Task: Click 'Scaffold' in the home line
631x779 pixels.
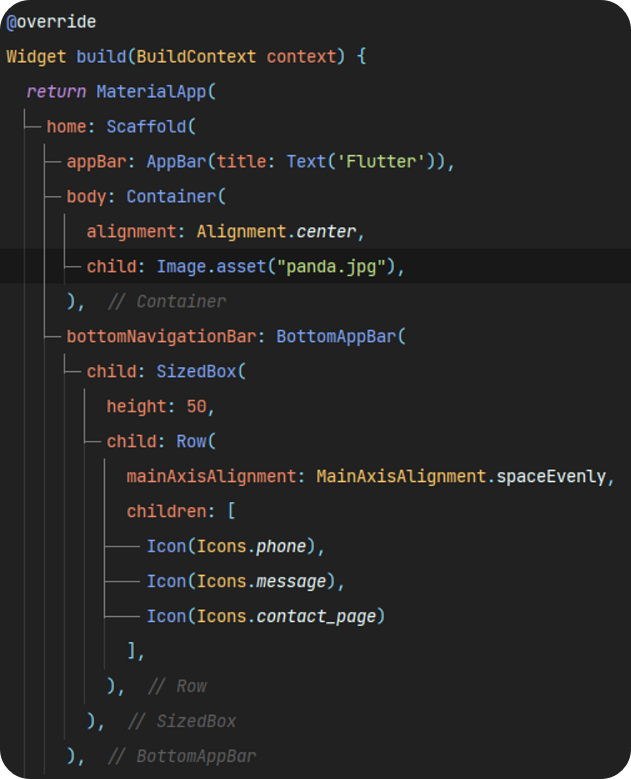Action: coord(146,127)
